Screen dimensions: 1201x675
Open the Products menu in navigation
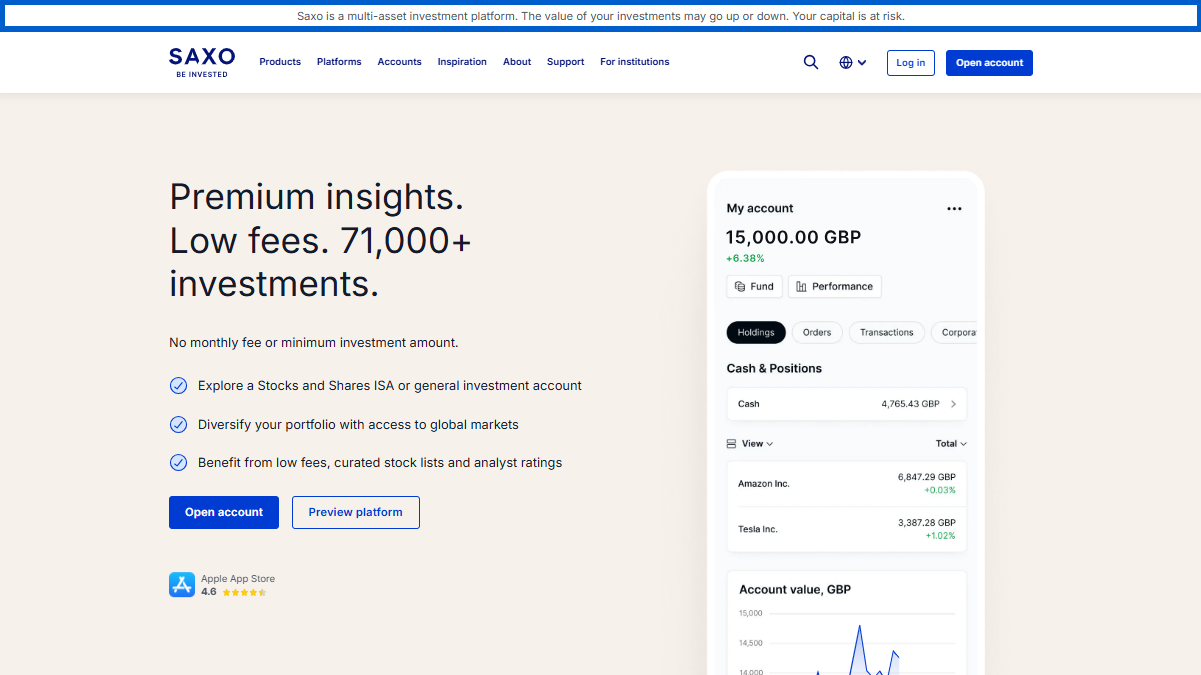tap(280, 62)
